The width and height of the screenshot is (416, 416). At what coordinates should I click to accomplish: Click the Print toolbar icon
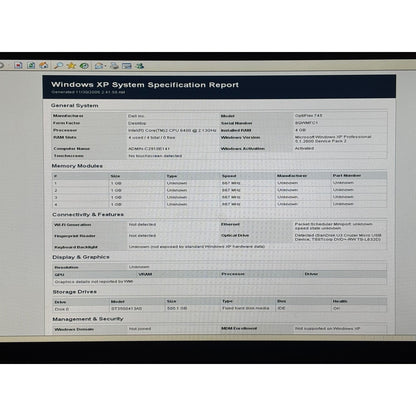(114, 66)
